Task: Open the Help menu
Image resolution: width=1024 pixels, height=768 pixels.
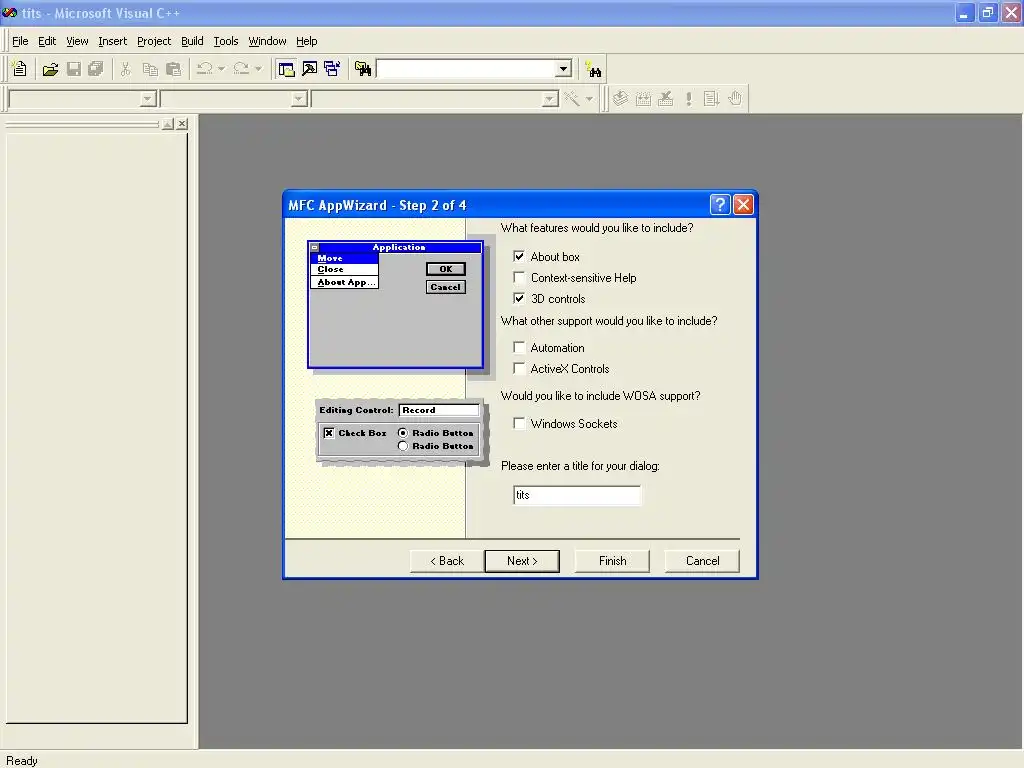Action: click(x=306, y=41)
